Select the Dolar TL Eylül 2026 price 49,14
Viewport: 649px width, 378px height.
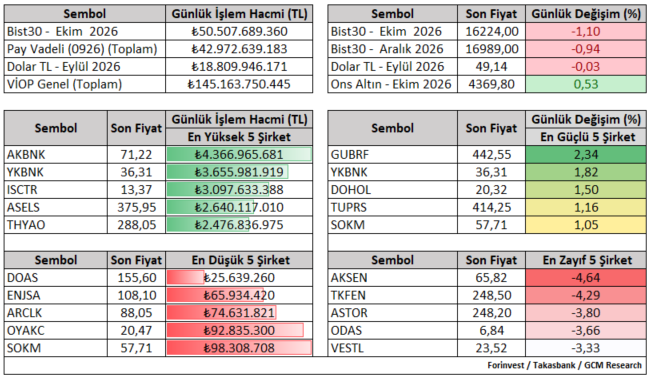(491, 66)
